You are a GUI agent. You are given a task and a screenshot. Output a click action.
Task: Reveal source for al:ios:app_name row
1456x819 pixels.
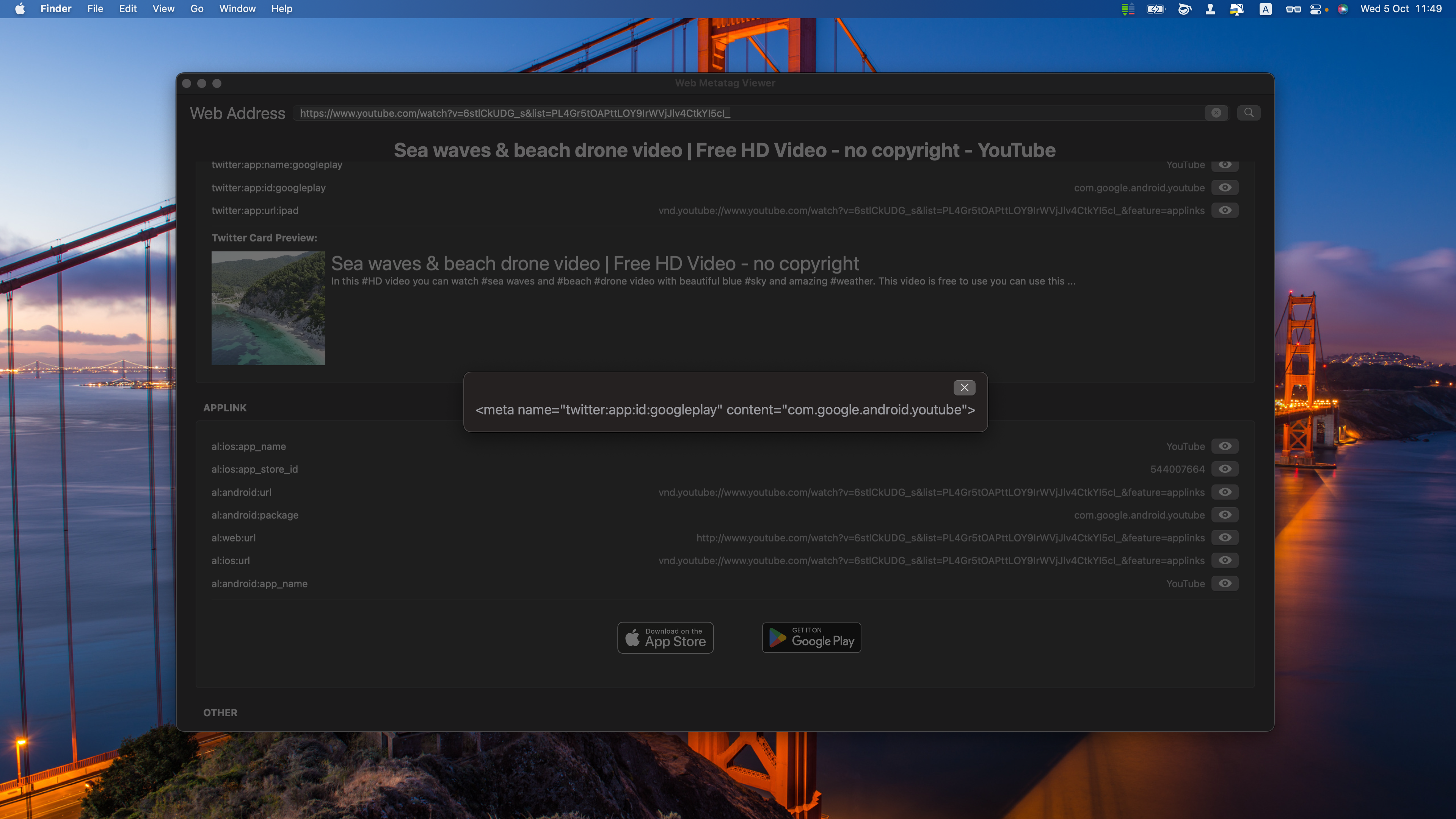pyautogui.click(x=1225, y=447)
